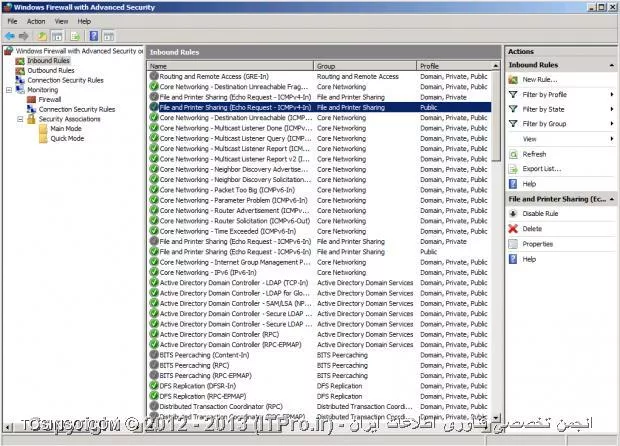This screenshot has height=446, width=620.
Task: Click the Firewall icon under Monitoring
Action: tap(31, 99)
